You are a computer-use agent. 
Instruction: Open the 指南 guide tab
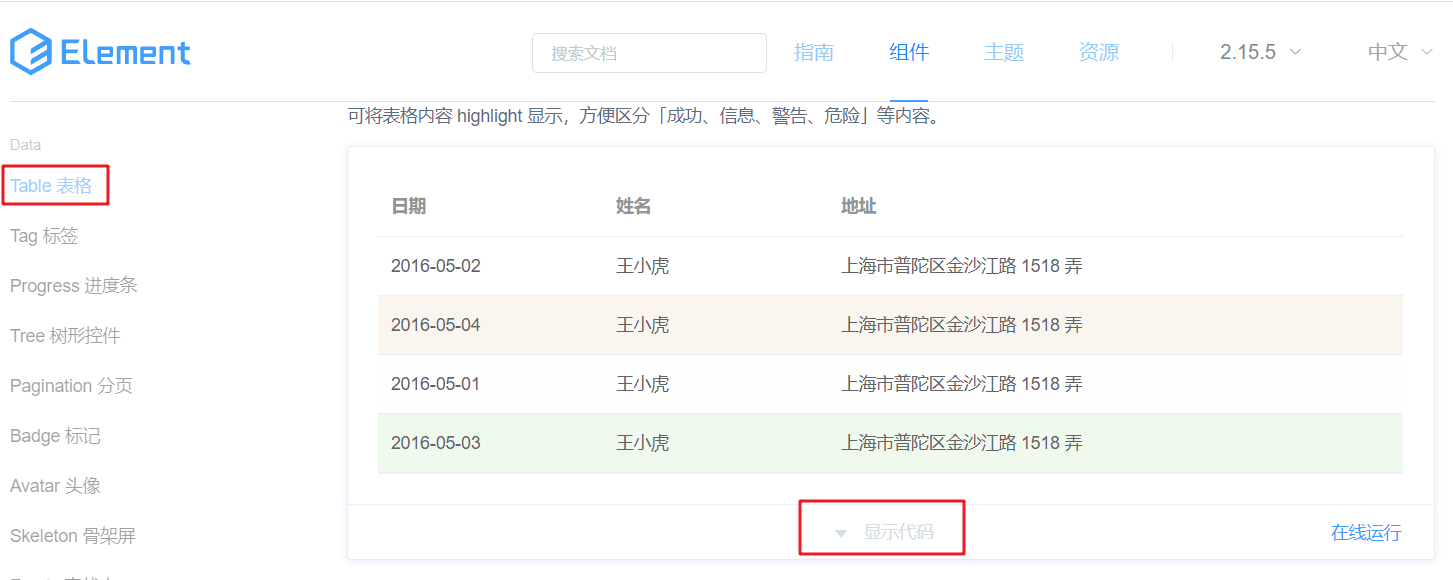pyautogui.click(x=813, y=52)
